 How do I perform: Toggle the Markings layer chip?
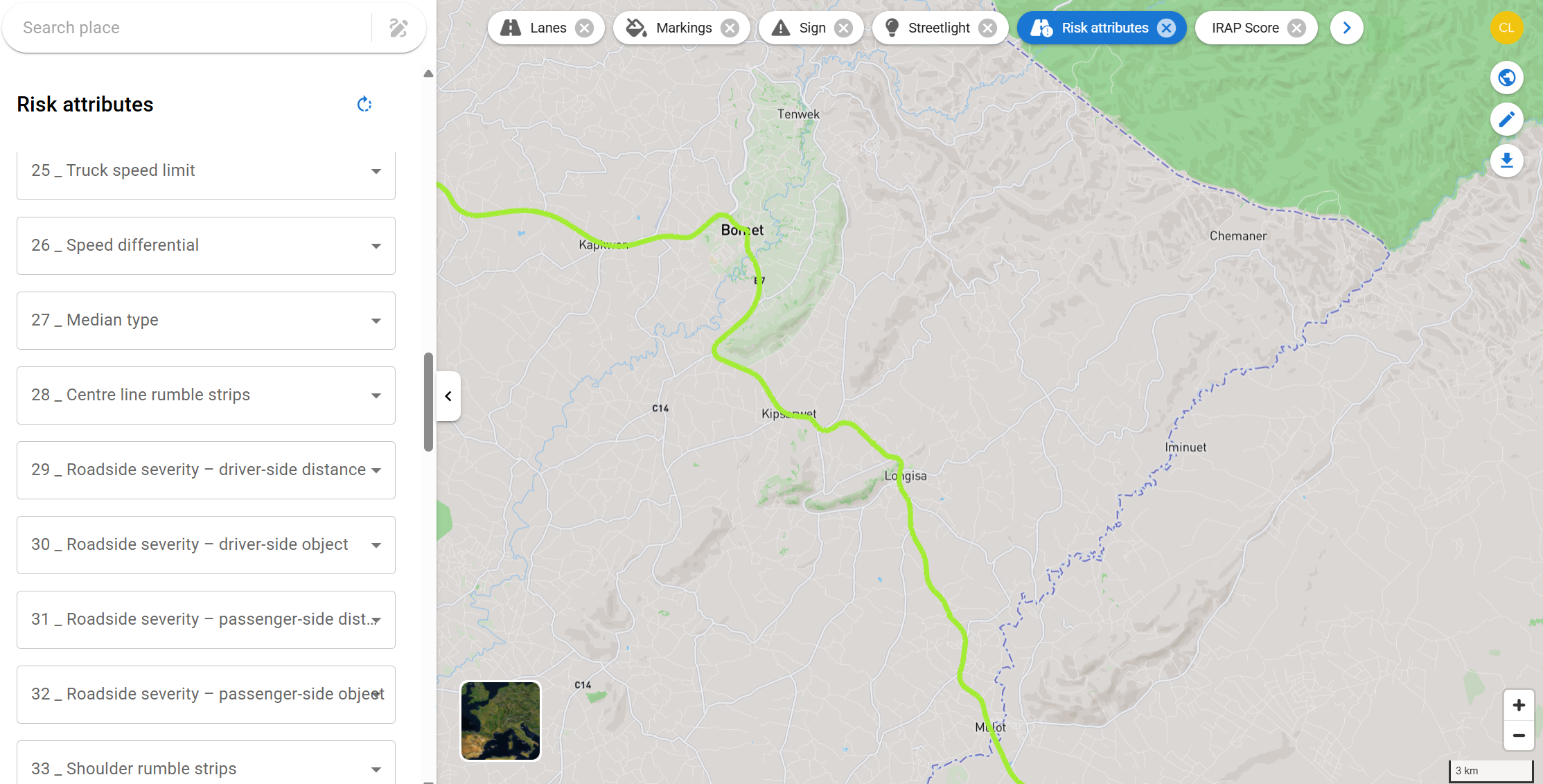(681, 28)
